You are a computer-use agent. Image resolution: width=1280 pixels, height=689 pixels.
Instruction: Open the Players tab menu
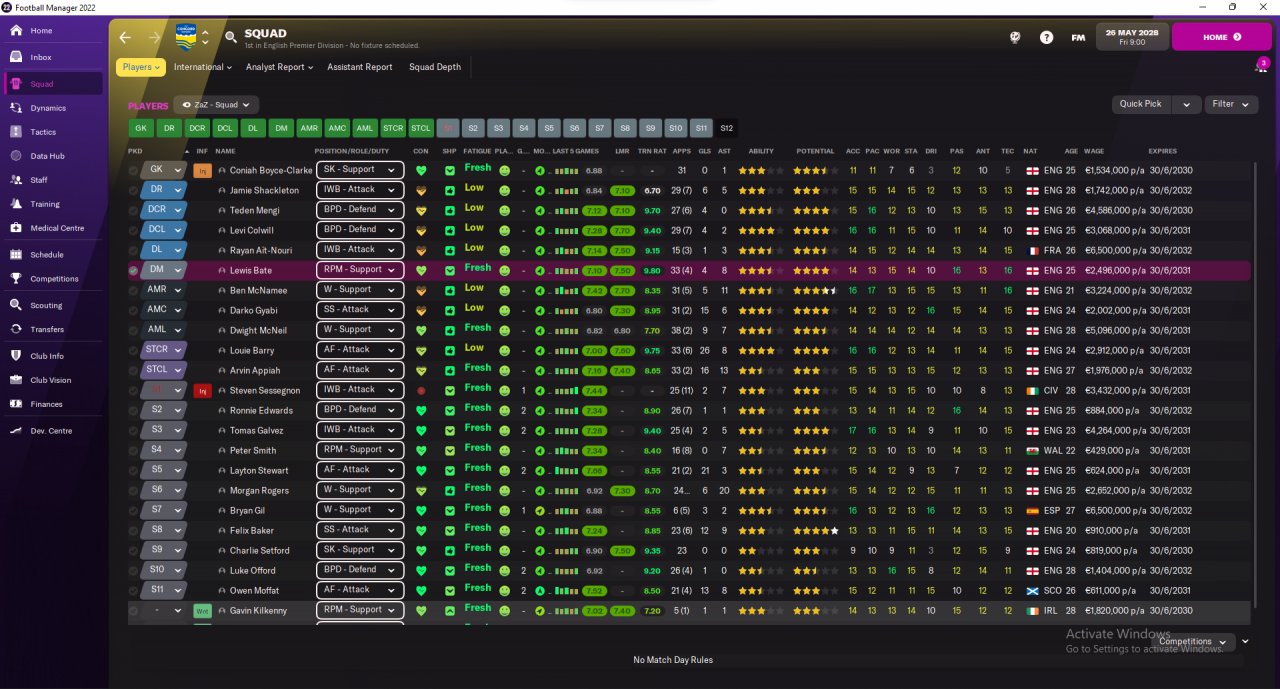141,67
